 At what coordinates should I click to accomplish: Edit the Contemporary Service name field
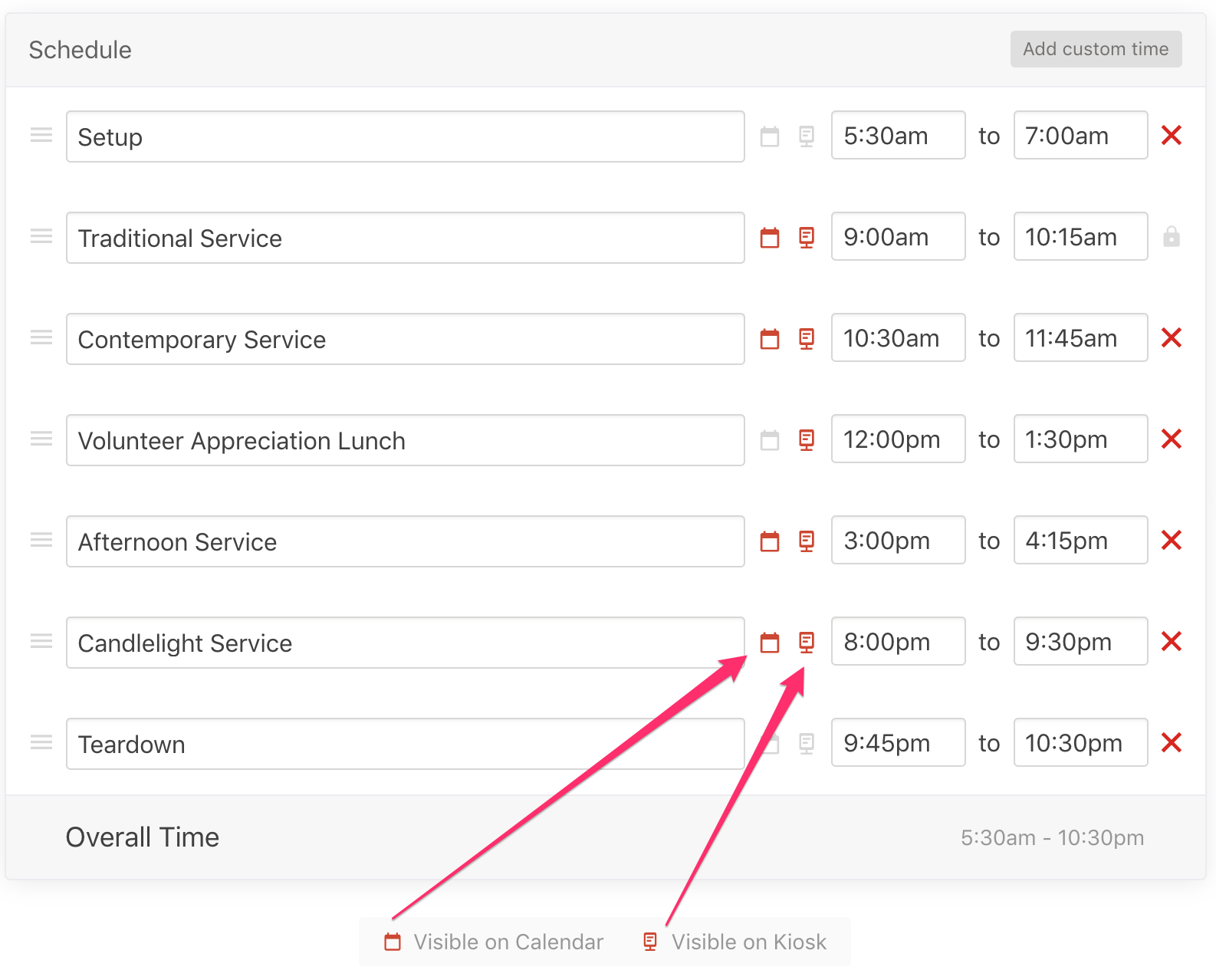(406, 339)
